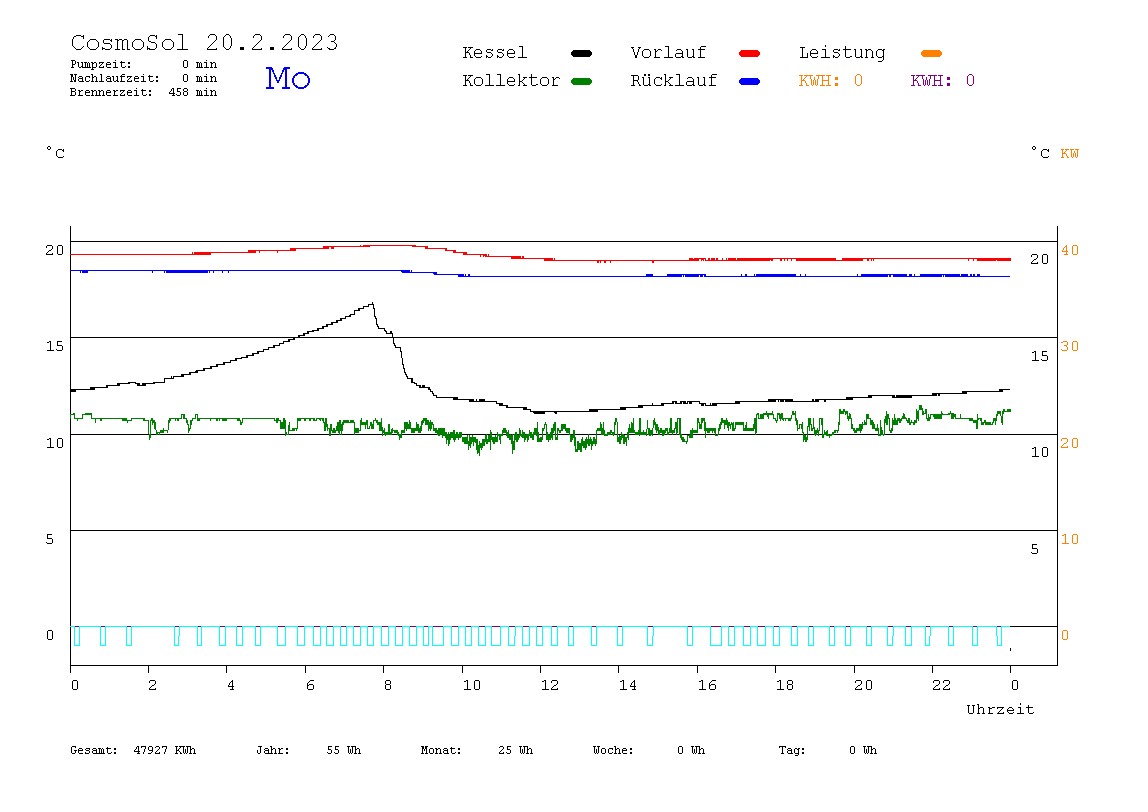The image size is (1148, 812).
Task: Click the 'Pumpzeit:' label
Action: pyautogui.click(x=101, y=64)
